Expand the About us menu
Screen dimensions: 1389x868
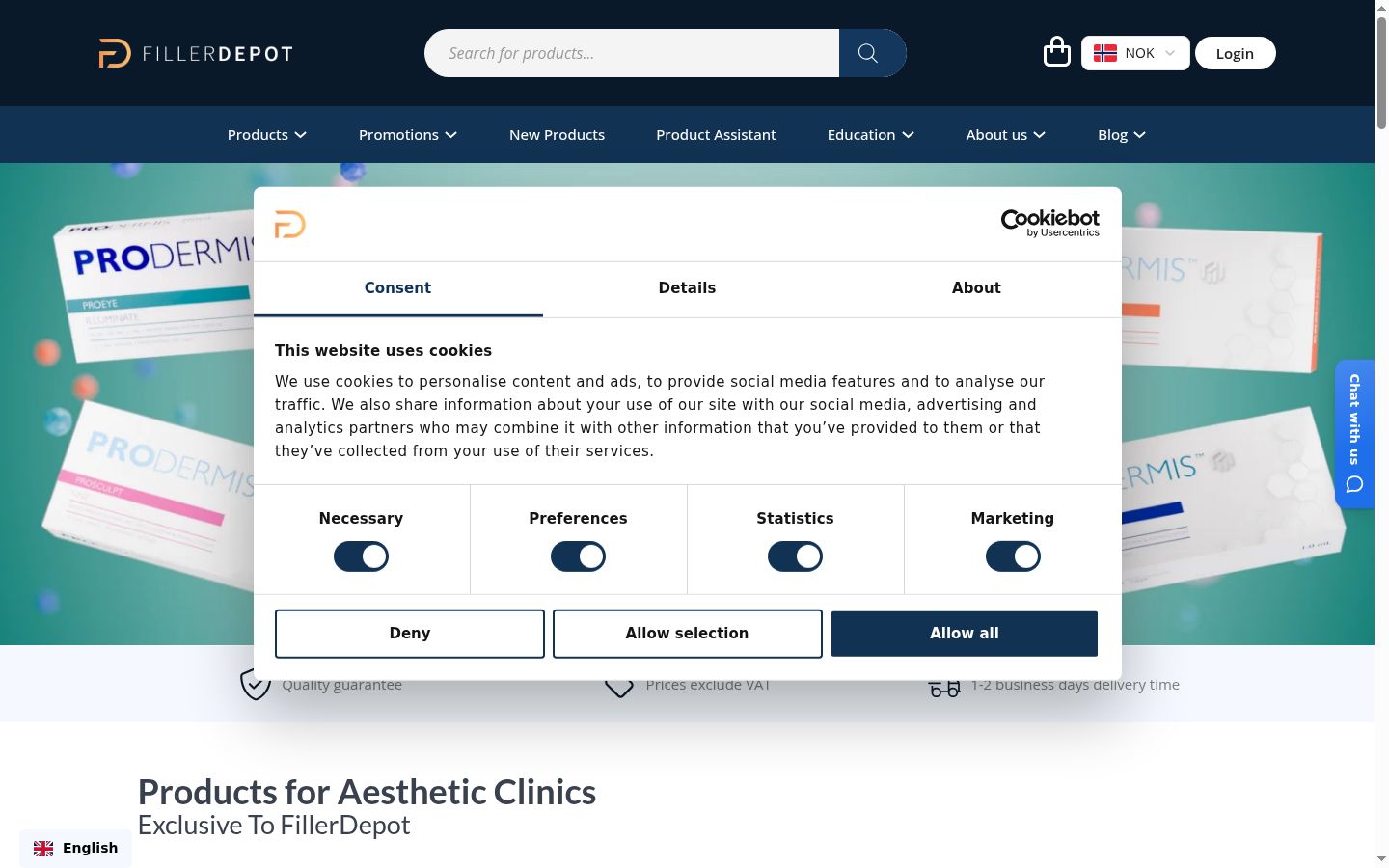[1006, 135]
